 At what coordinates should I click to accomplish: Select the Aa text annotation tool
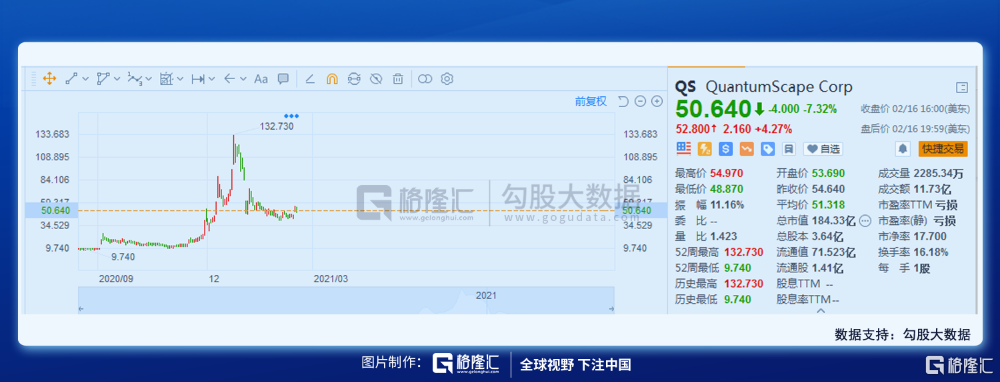[261, 79]
